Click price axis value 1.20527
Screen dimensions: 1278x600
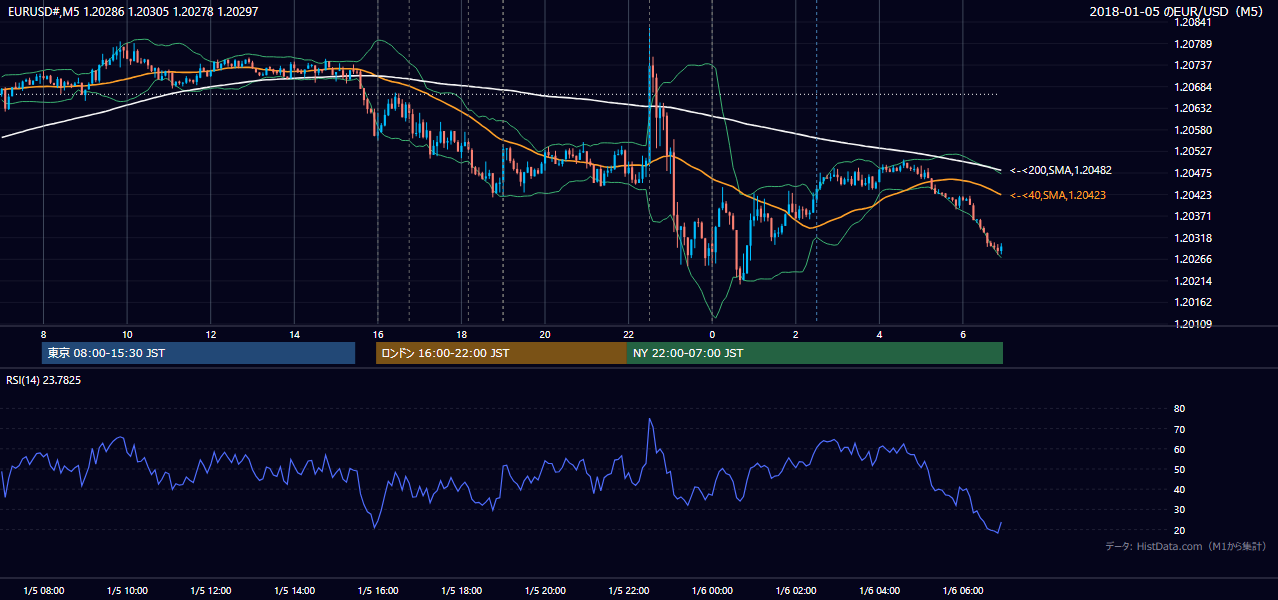pos(1192,151)
